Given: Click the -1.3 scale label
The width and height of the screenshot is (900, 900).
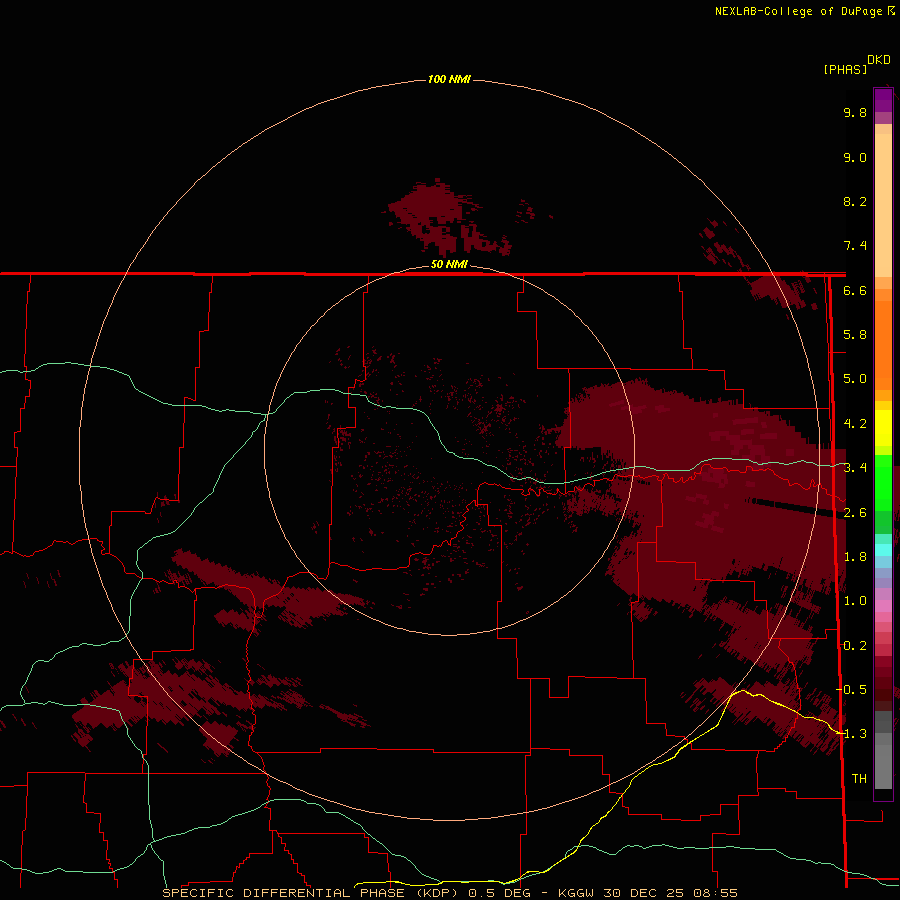Looking at the screenshot, I should point(853,735).
